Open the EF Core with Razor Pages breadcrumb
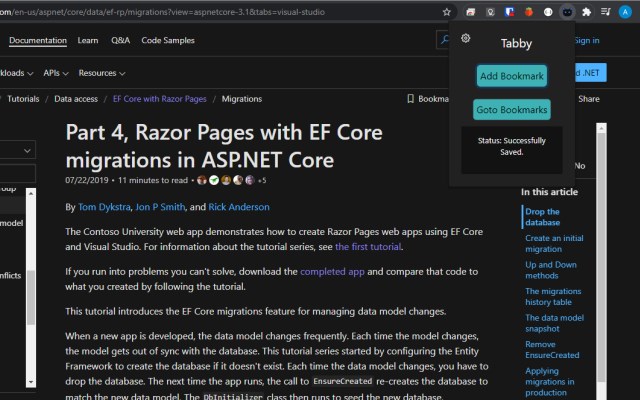Viewport: 640px width, 400px height. [x=160, y=99]
